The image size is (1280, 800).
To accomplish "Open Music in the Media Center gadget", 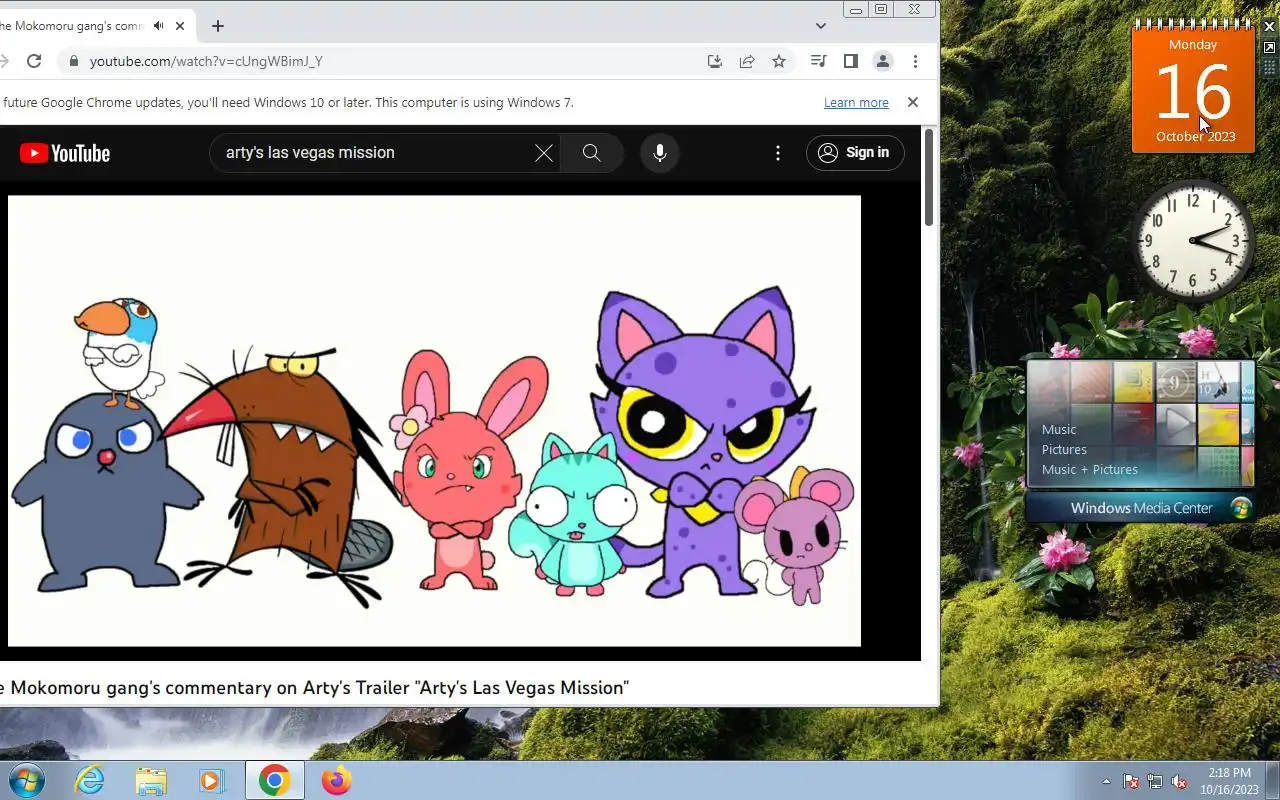I will [1059, 429].
